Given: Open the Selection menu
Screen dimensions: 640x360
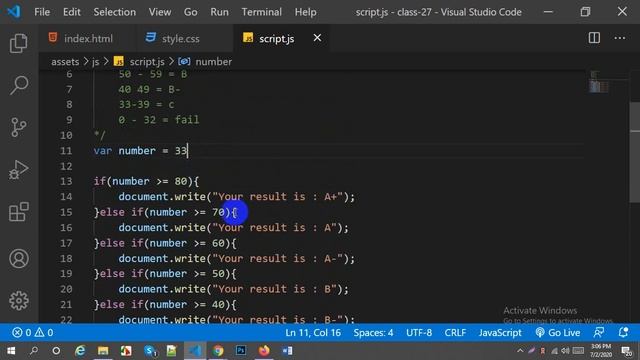Looking at the screenshot, I should (115, 12).
